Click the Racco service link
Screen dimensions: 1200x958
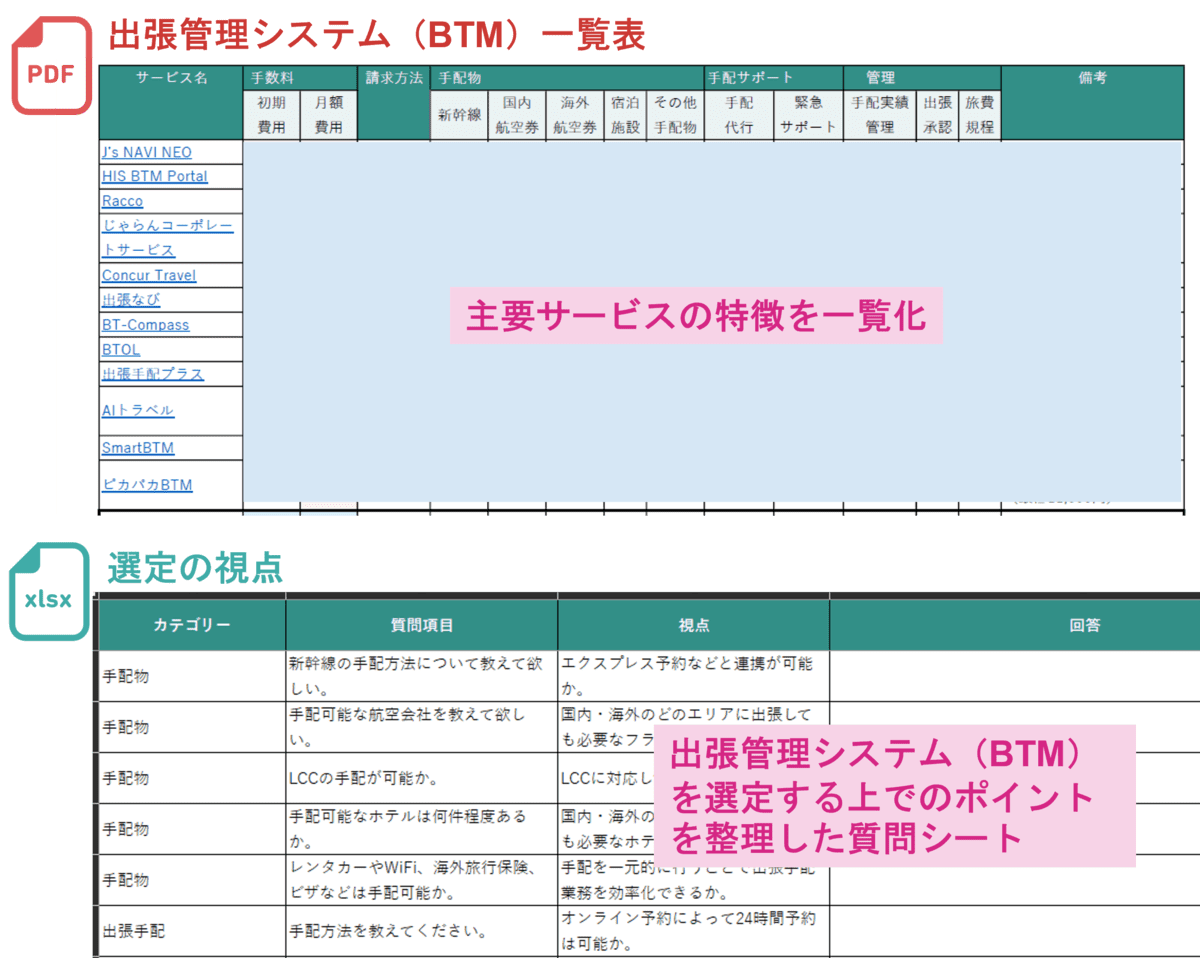tap(122, 201)
